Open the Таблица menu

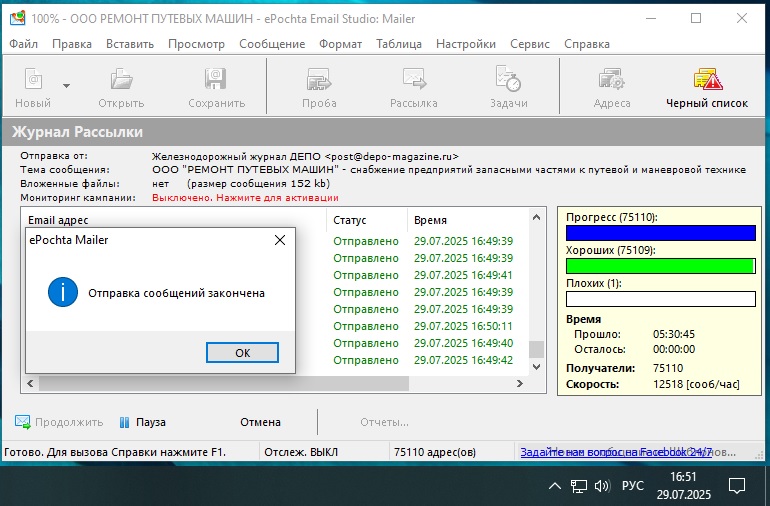click(x=399, y=44)
